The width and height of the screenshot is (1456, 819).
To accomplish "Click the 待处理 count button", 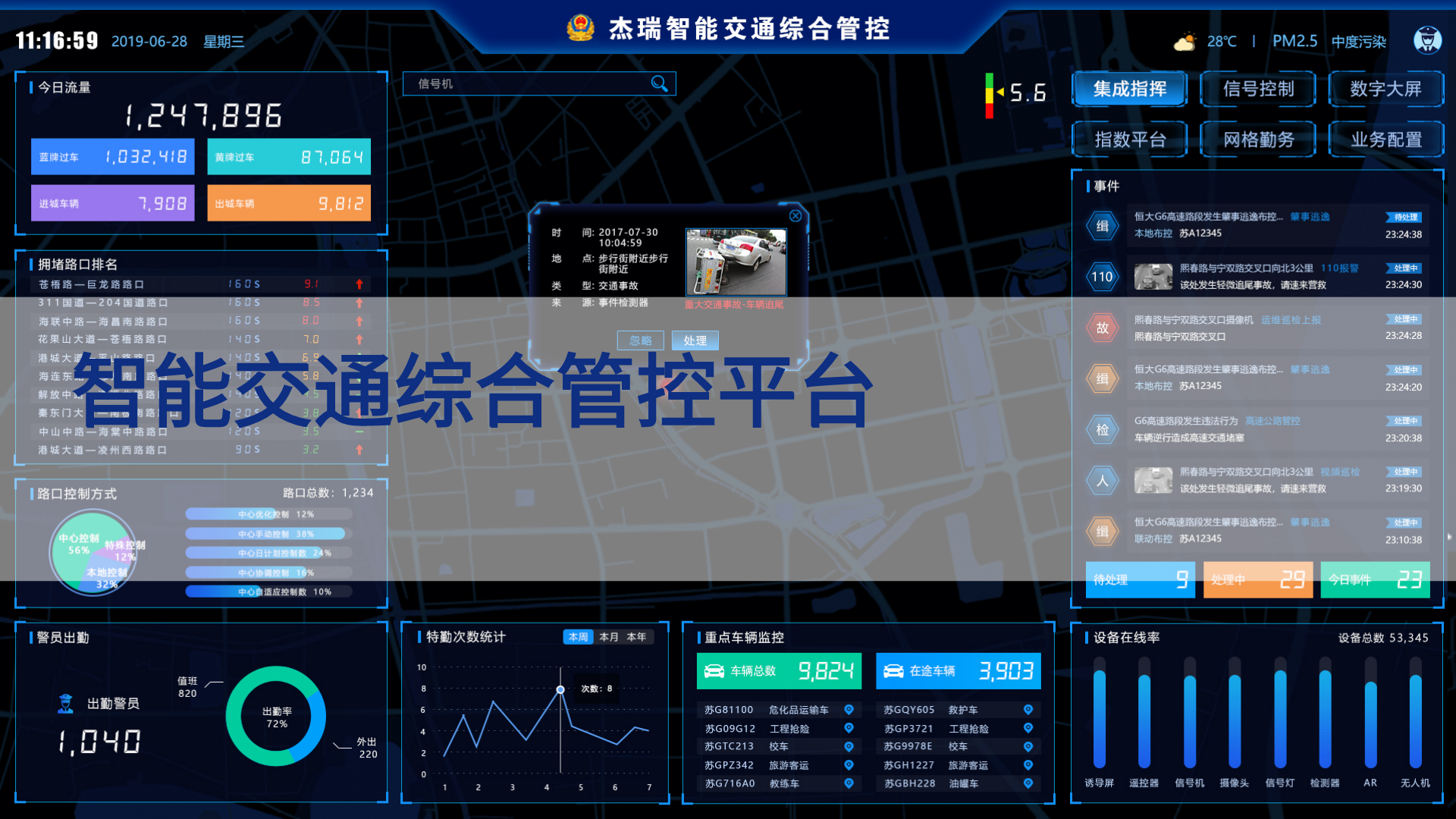I will (1140, 580).
